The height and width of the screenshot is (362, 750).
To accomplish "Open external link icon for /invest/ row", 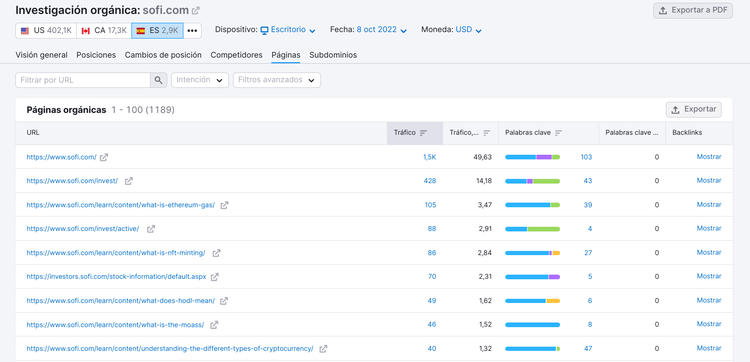I will tap(128, 181).
